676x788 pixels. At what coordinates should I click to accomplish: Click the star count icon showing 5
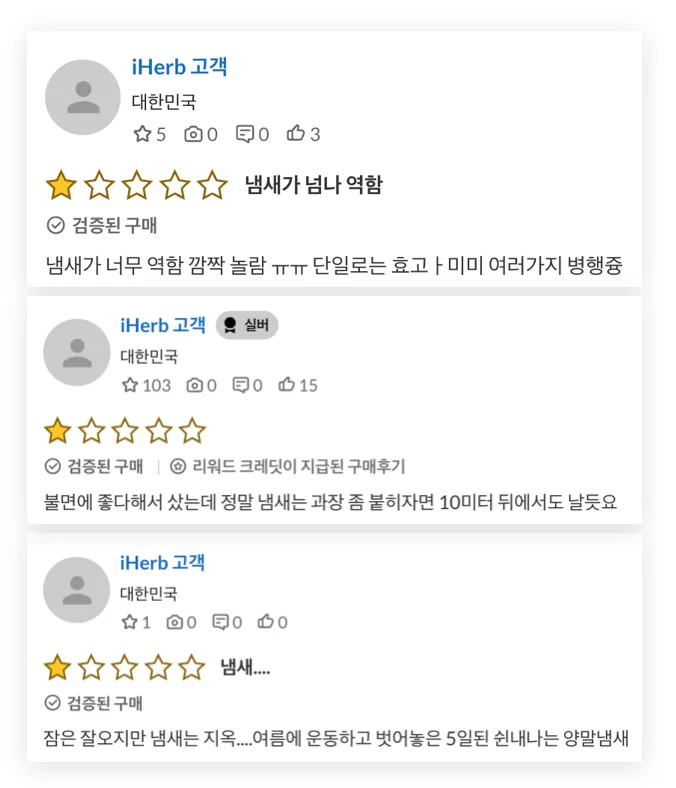tap(142, 134)
